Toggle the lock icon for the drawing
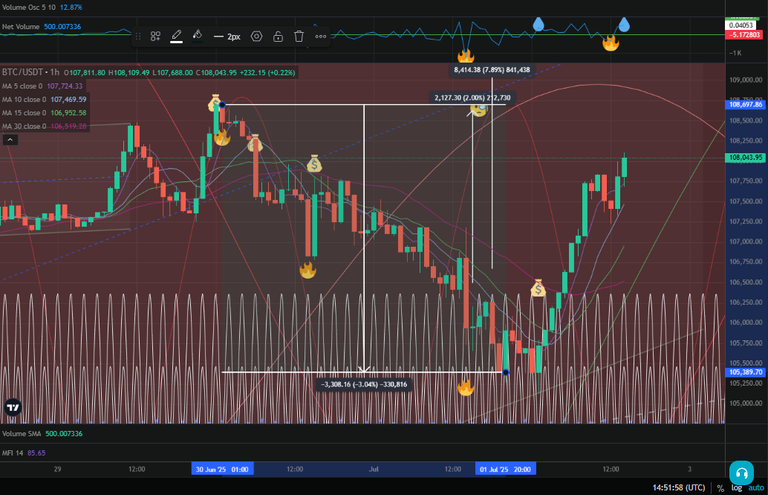 278,36
